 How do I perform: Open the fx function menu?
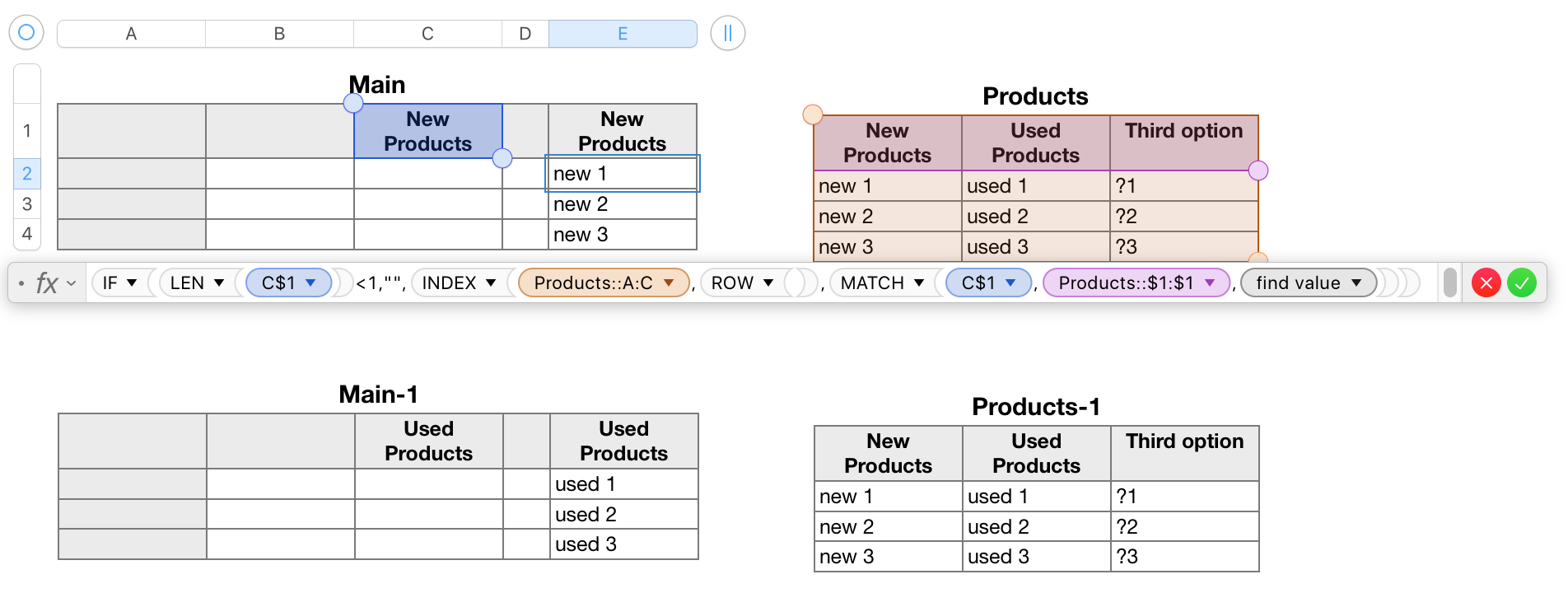point(54,283)
